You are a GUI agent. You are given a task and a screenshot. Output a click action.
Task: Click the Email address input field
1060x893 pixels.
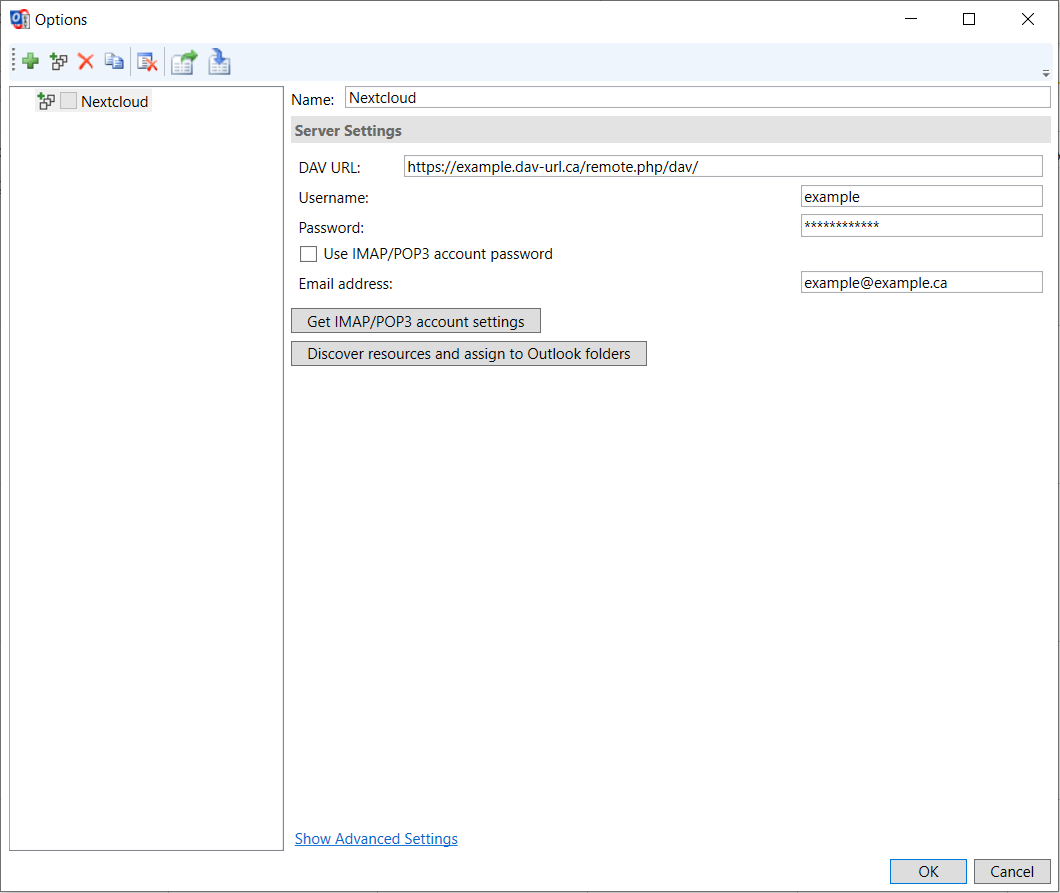(x=921, y=282)
